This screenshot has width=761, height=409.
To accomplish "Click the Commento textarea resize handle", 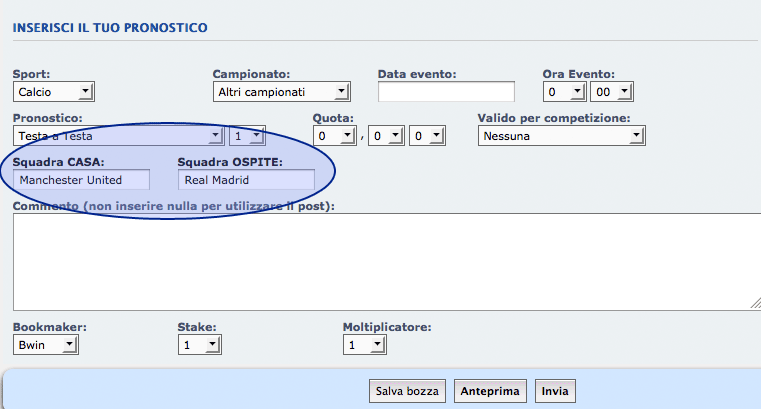I will (x=756, y=304).
